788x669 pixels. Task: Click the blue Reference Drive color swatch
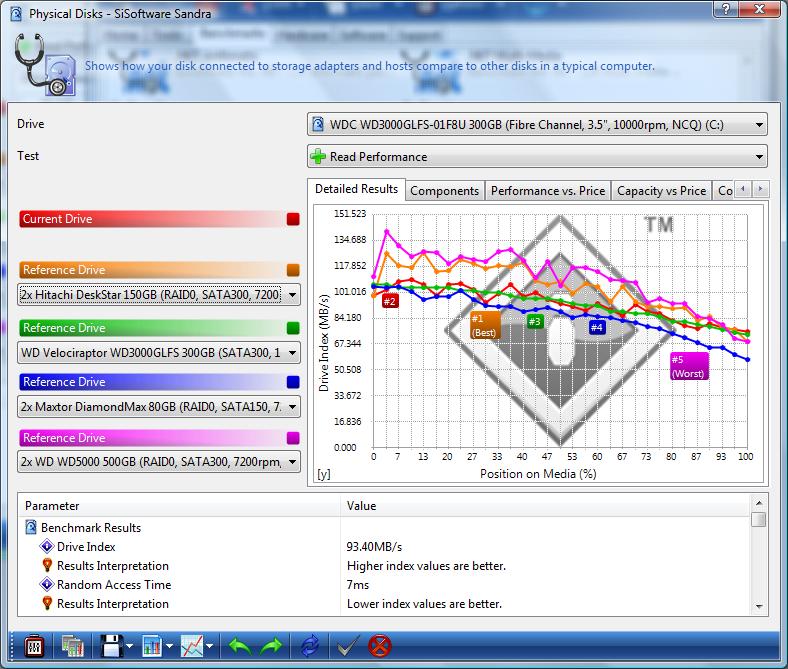293,382
